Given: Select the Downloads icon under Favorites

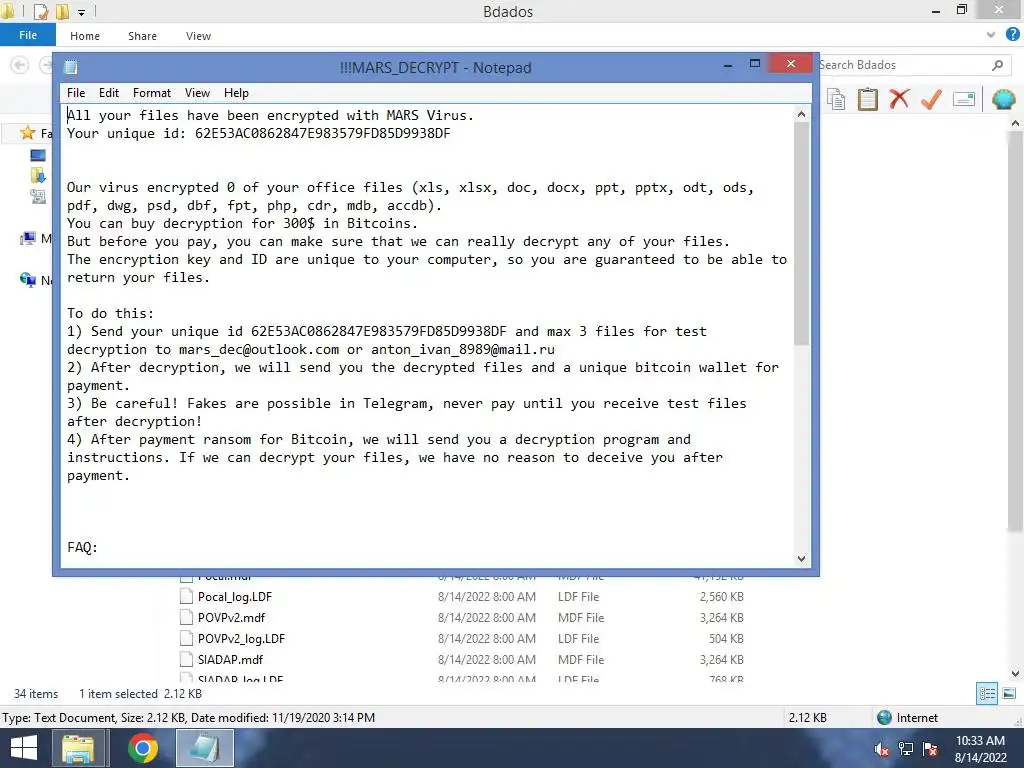Looking at the screenshot, I should pos(38,175).
